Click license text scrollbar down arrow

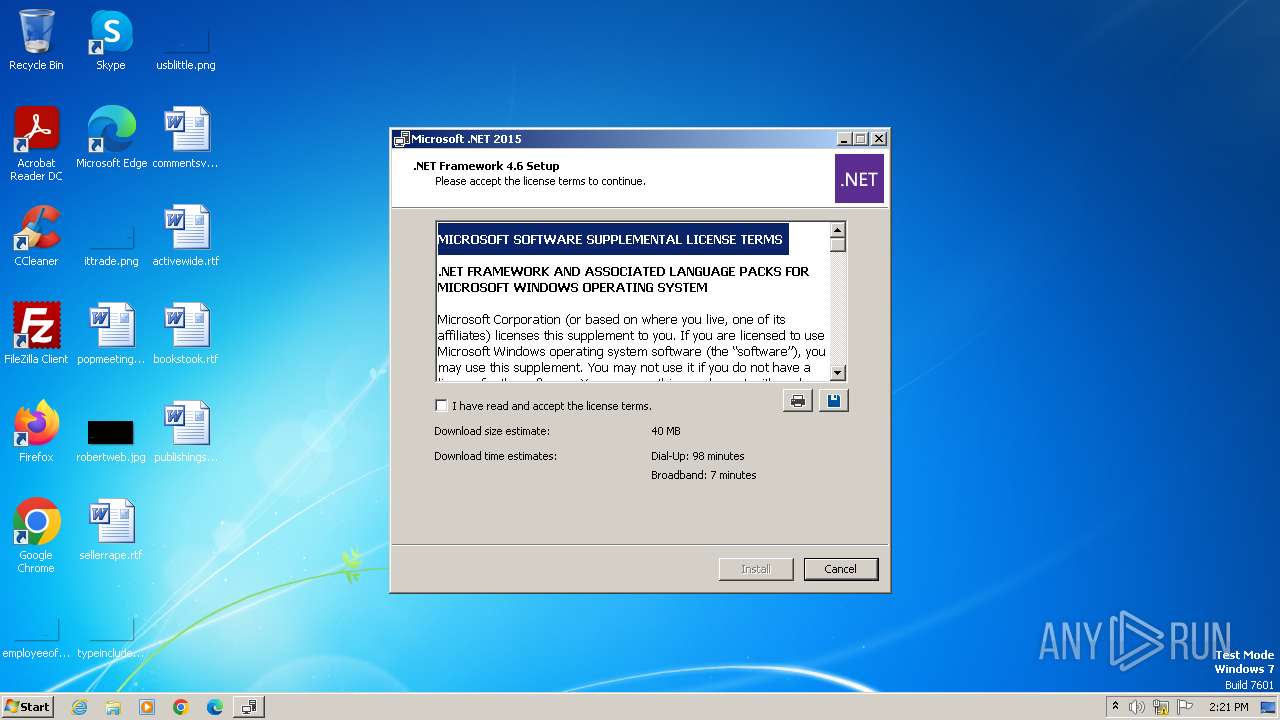click(x=838, y=373)
